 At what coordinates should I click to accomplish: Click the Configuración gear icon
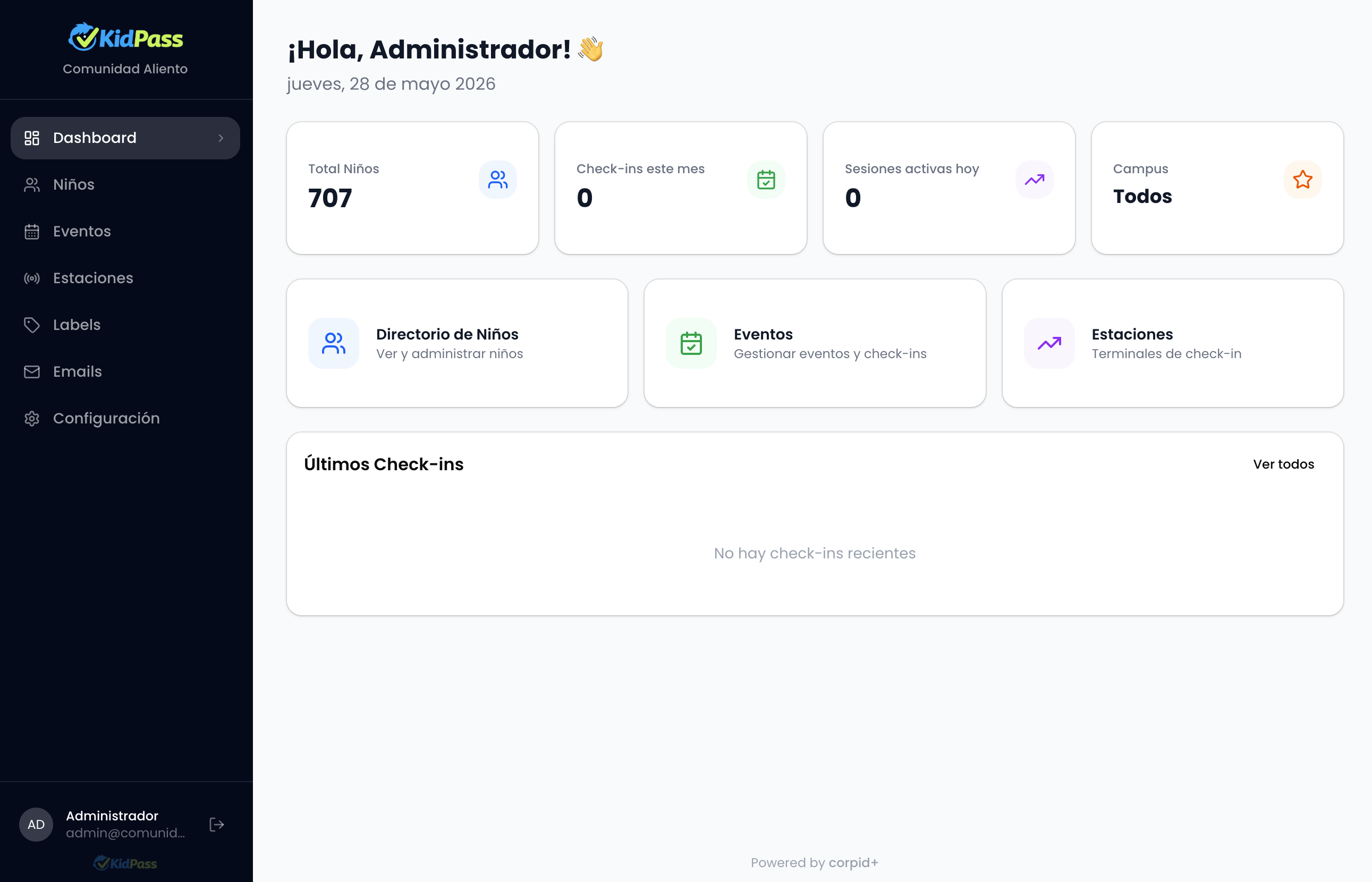(x=32, y=419)
